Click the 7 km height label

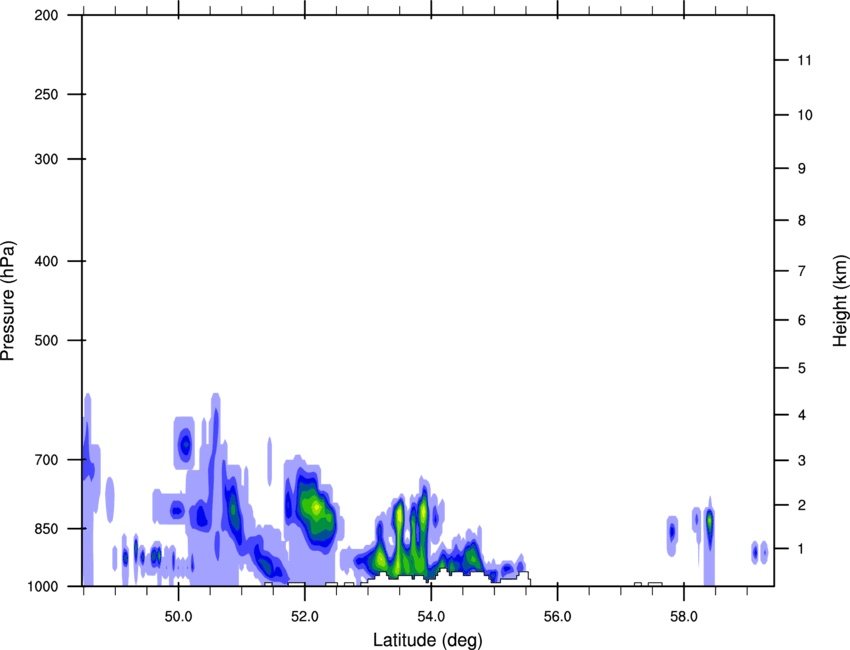802,271
